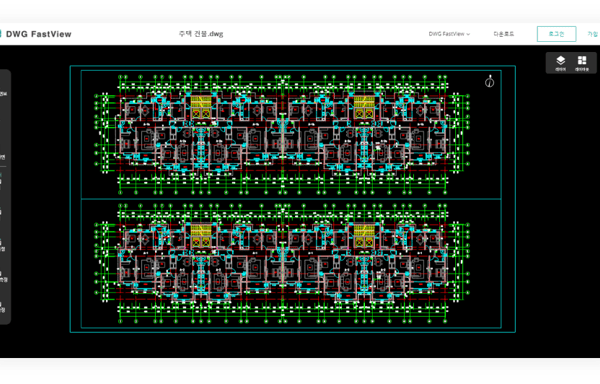Image resolution: width=600 pixels, height=384 pixels.
Task: Click the upper floor plan drawing
Action: pyautogui.click(x=282, y=135)
